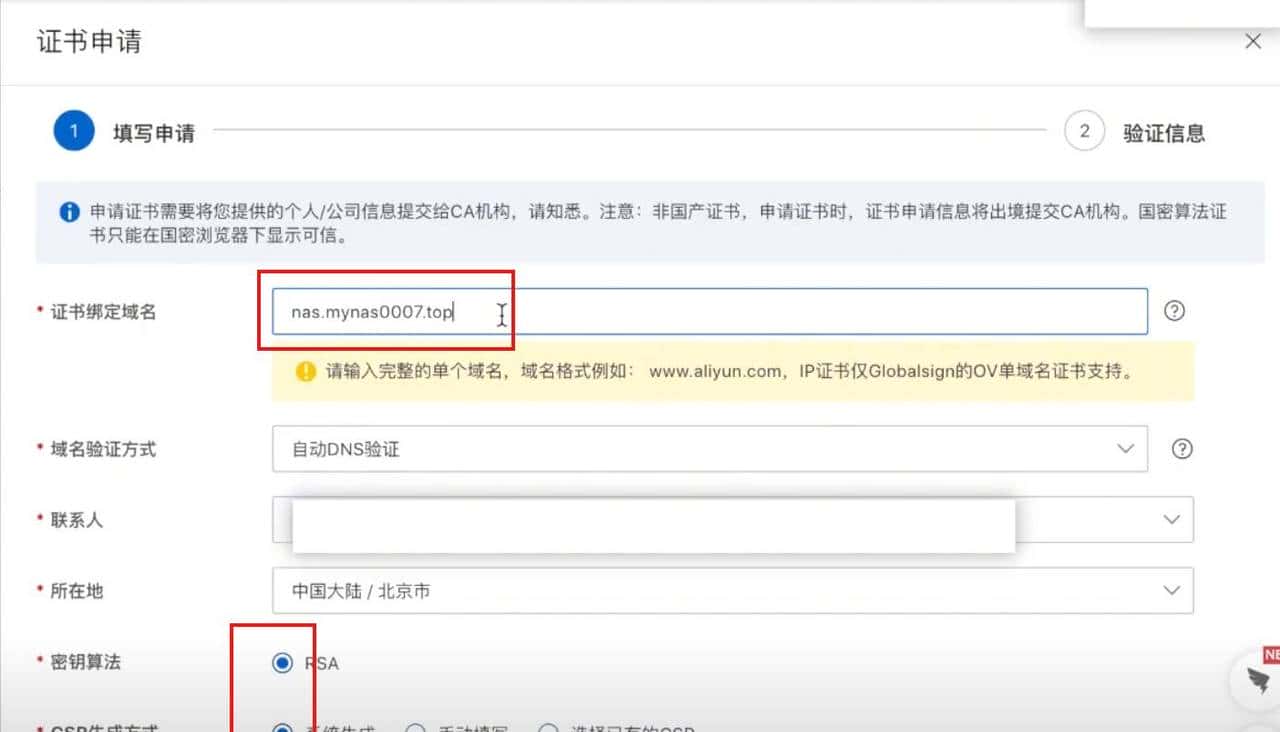Click the yellow warning icon in the domain tip
Viewport: 1280px width, 732px height.
pyautogui.click(x=305, y=371)
